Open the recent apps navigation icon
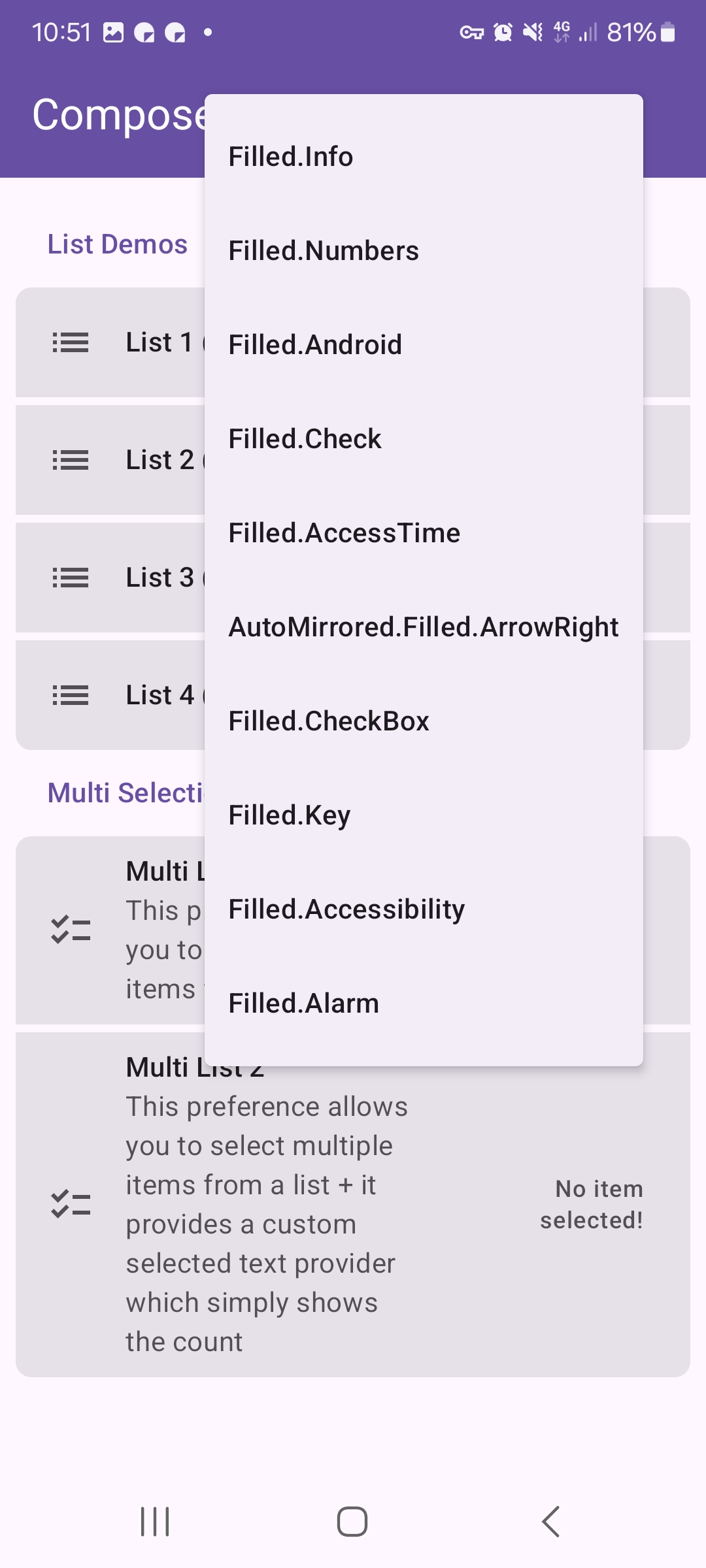Image resolution: width=706 pixels, height=1568 pixels. (155, 1522)
